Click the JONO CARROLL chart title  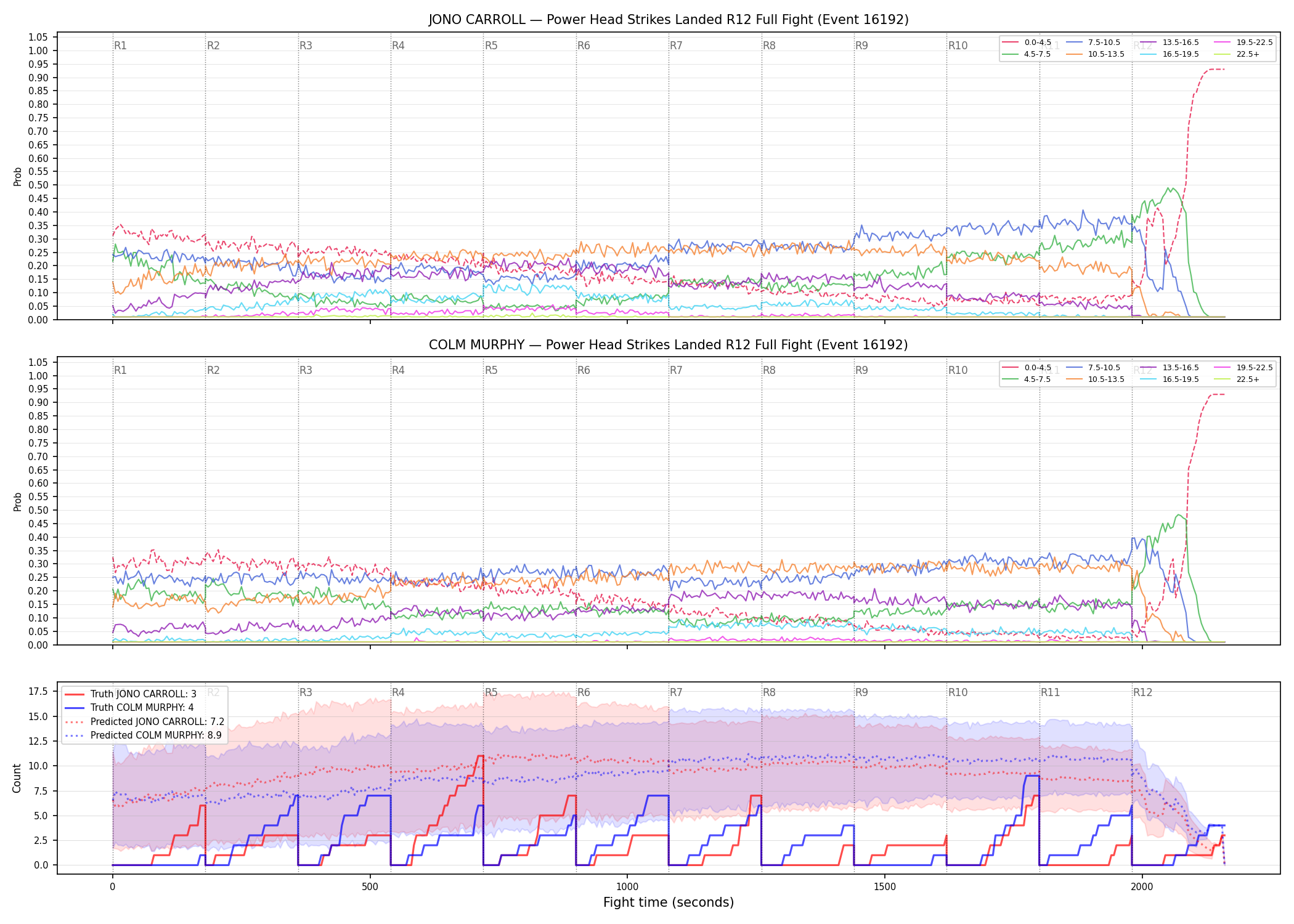[669, 20]
